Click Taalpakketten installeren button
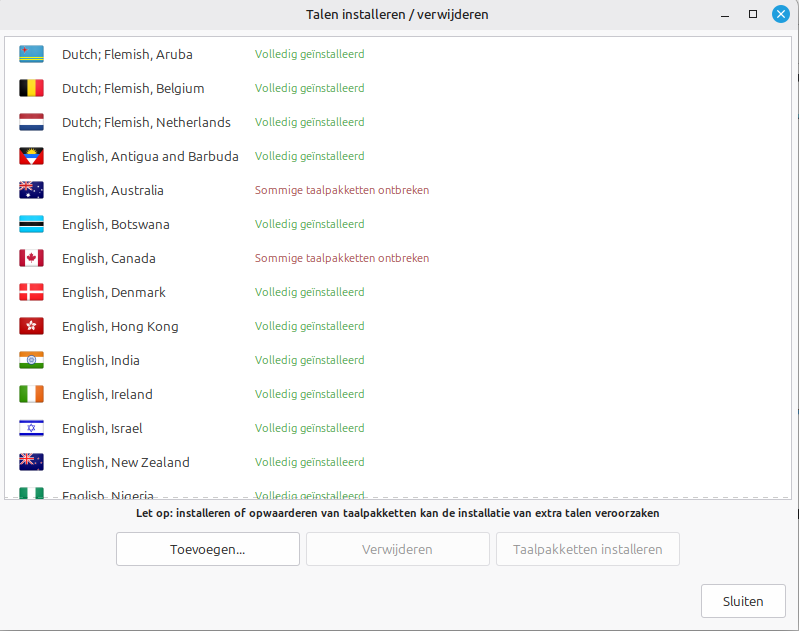The height and width of the screenshot is (631, 799). click(588, 549)
